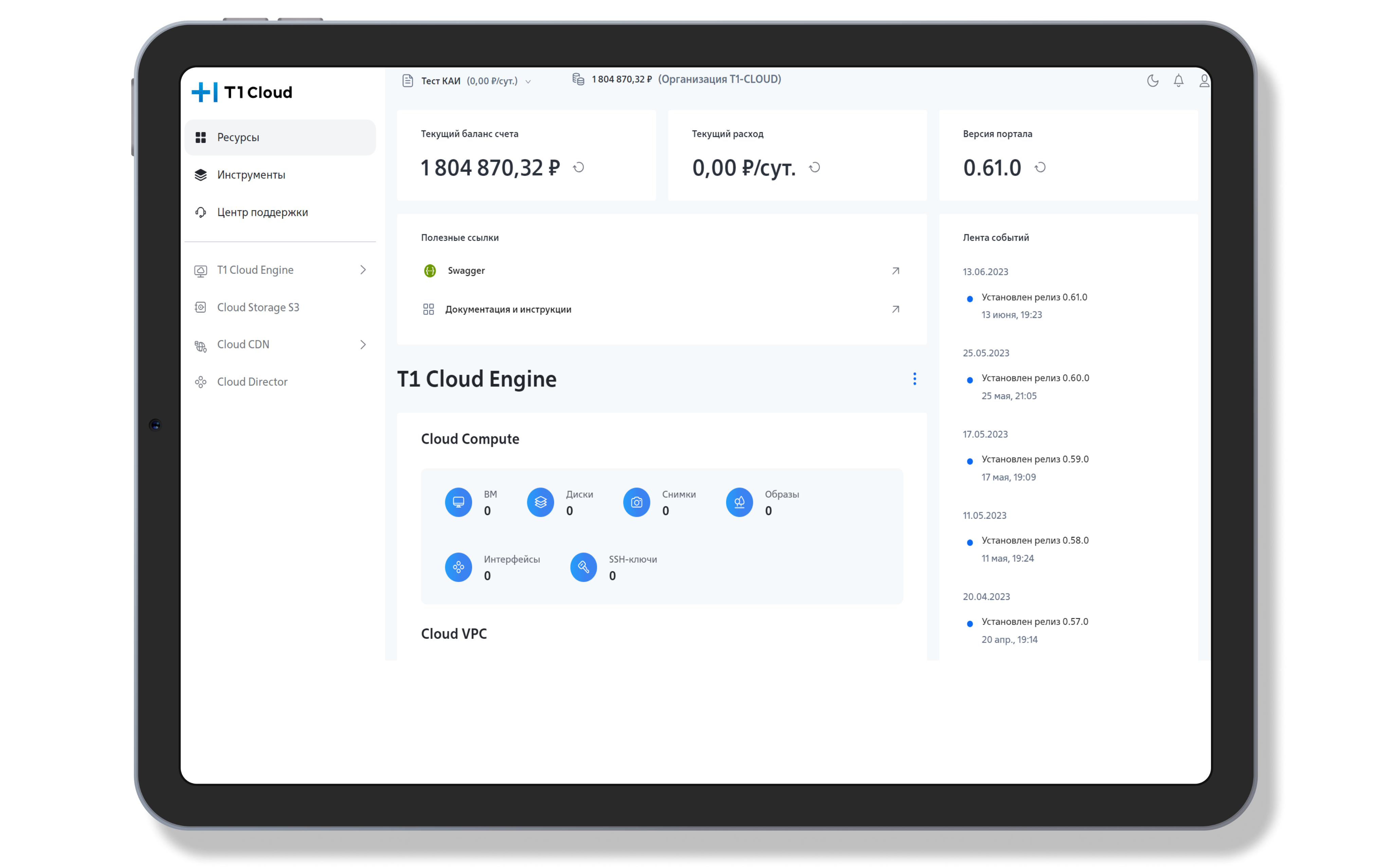Screen dimensions: 1391x868
Task: Click the Swagger external arrow icon
Action: click(895, 270)
